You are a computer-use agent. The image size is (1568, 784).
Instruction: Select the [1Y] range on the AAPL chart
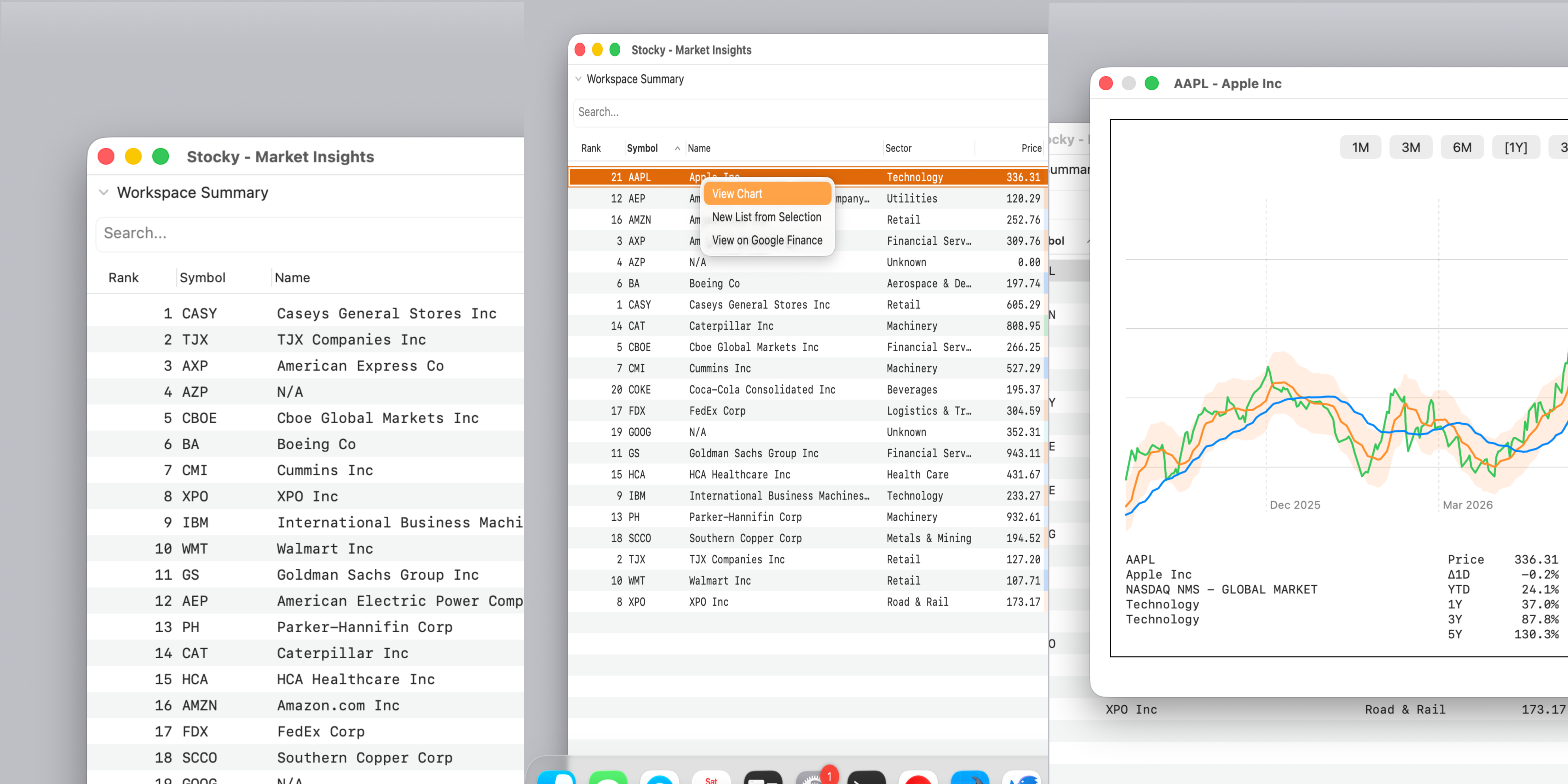[1516, 147]
